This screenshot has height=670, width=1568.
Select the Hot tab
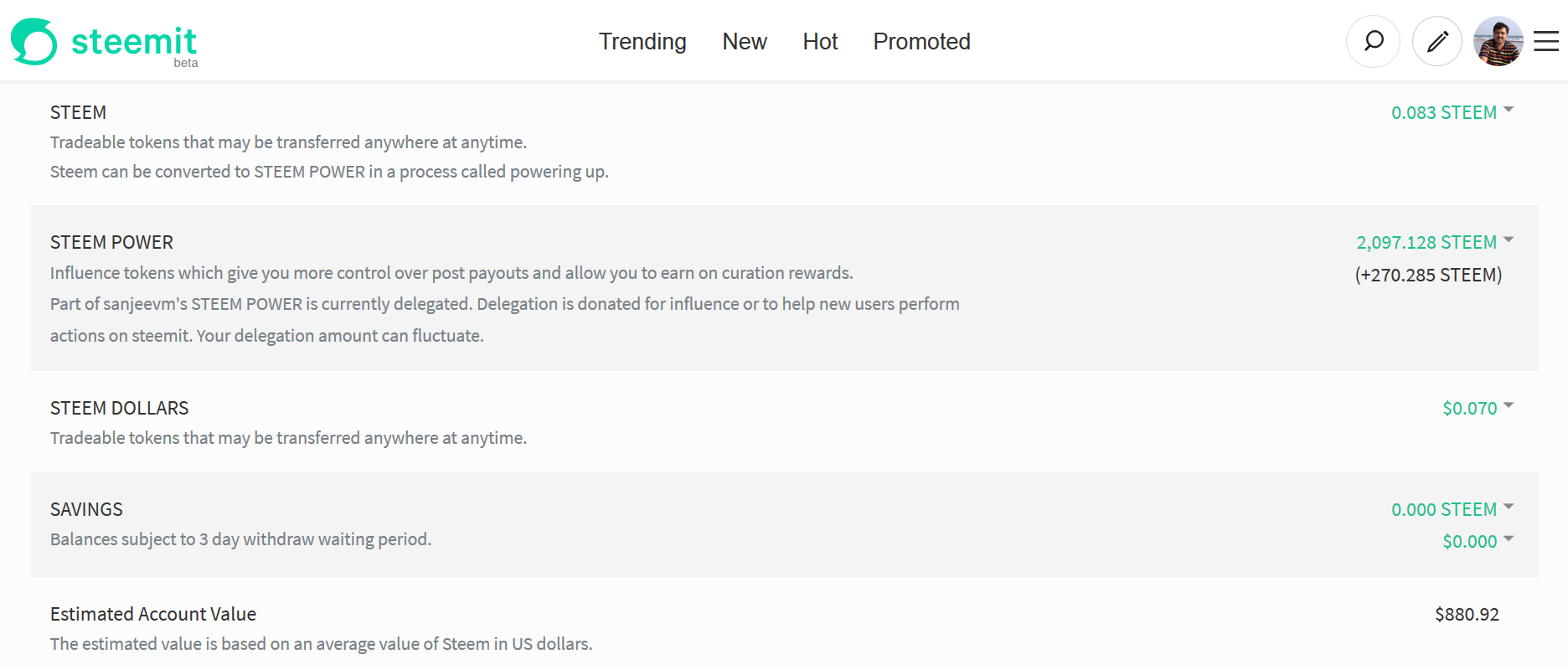click(x=820, y=41)
